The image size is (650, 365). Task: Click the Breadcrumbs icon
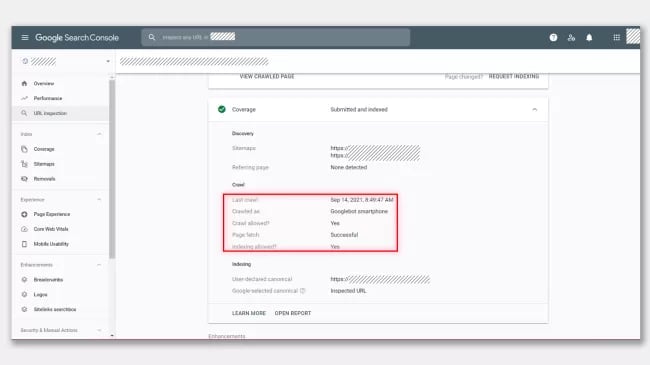click(x=24, y=280)
